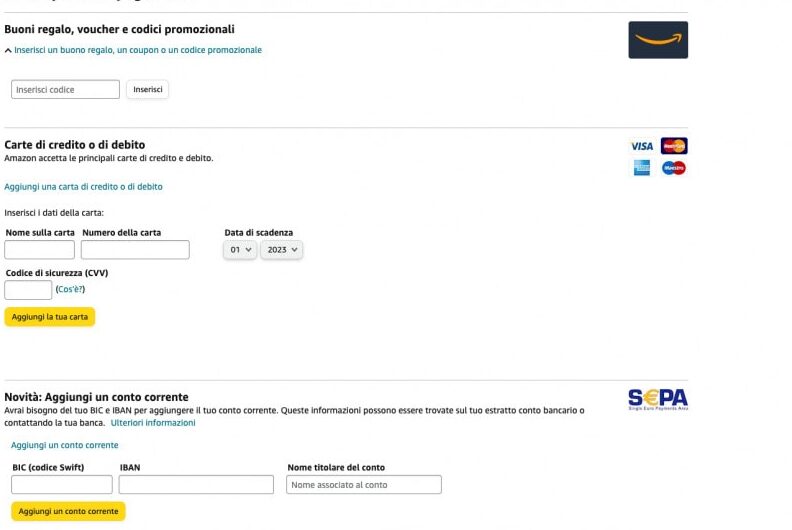Open the Aggiungi una carta di credito link
Viewport: 792px width, 530px height.
pyautogui.click(x=83, y=186)
